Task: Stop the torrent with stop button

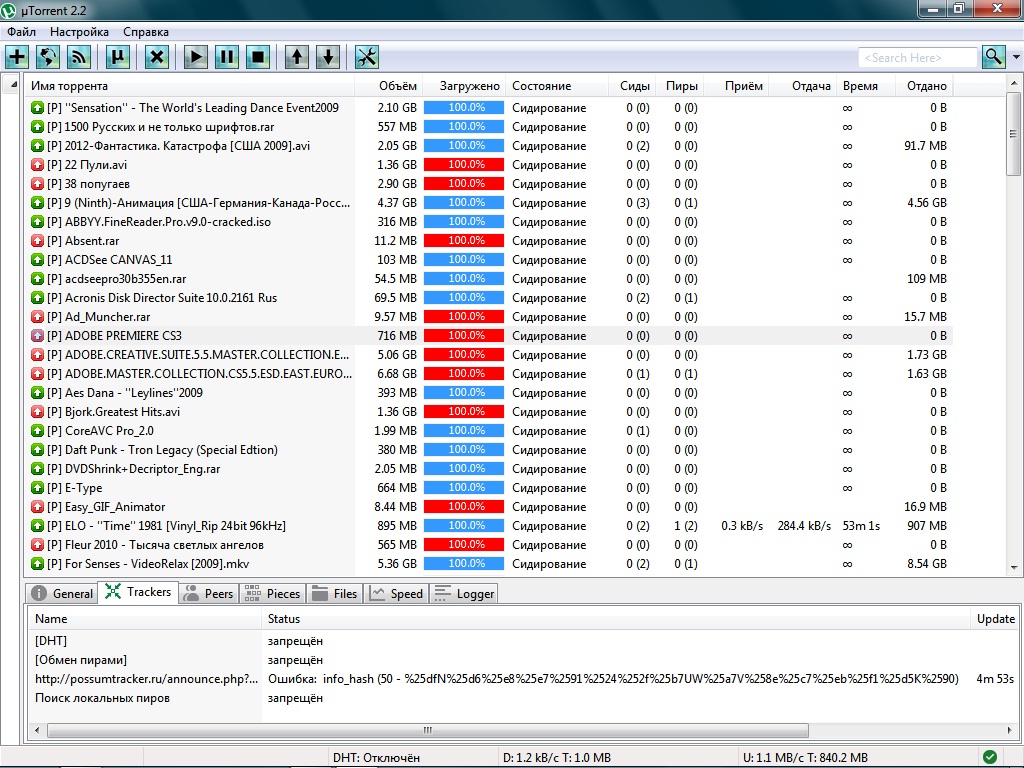Action: (x=258, y=57)
